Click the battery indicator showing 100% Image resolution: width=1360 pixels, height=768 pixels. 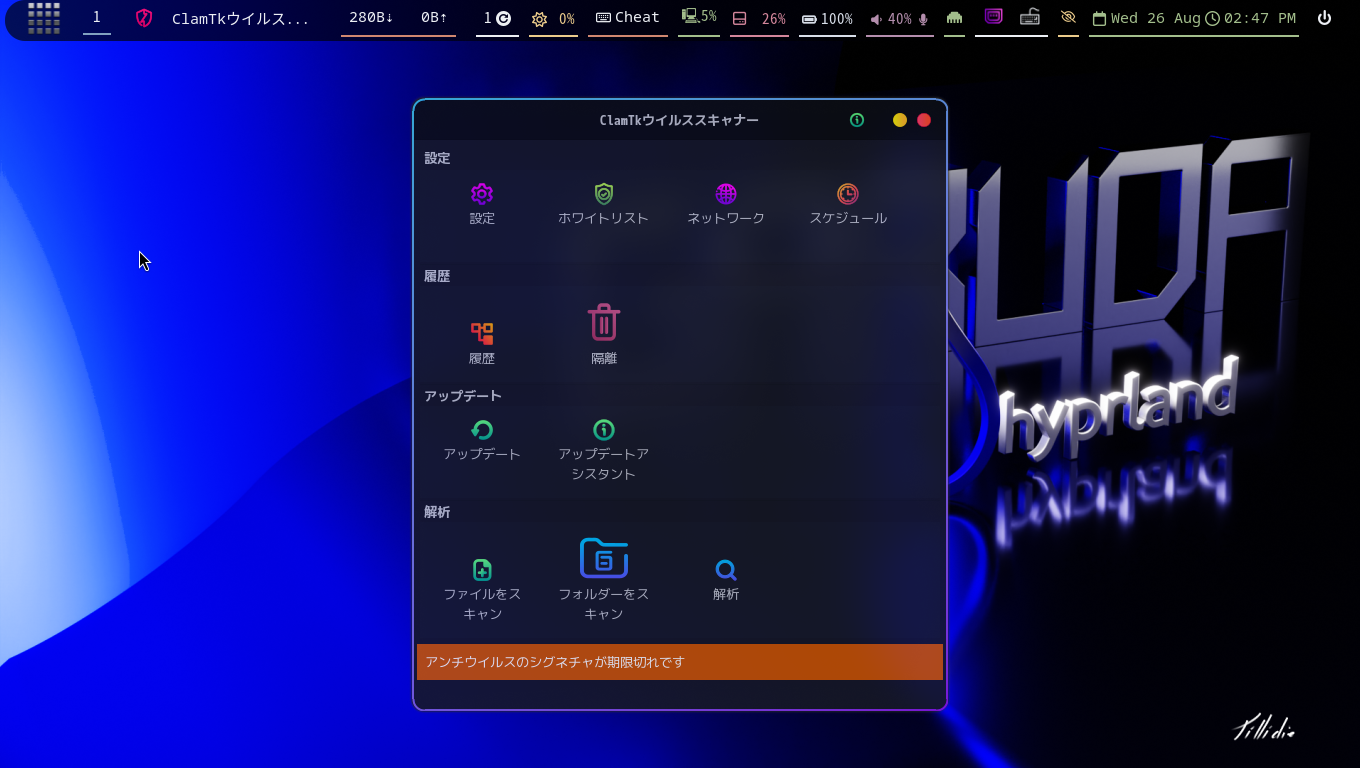pyautogui.click(x=827, y=19)
